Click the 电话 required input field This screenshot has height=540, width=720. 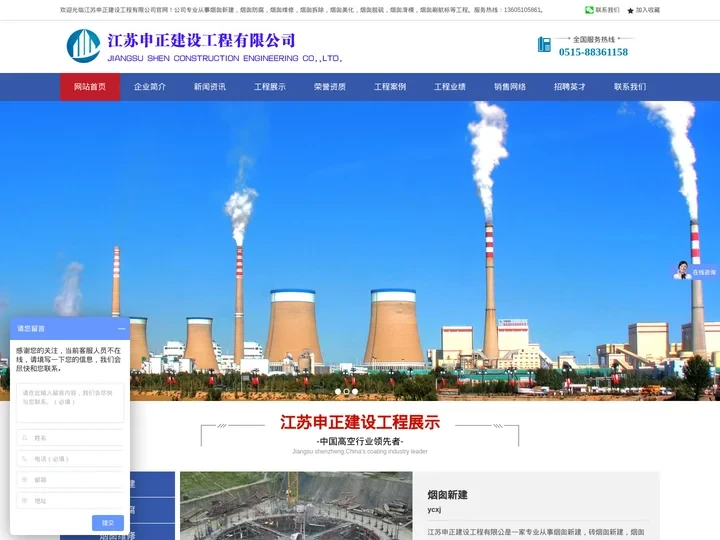(70, 458)
